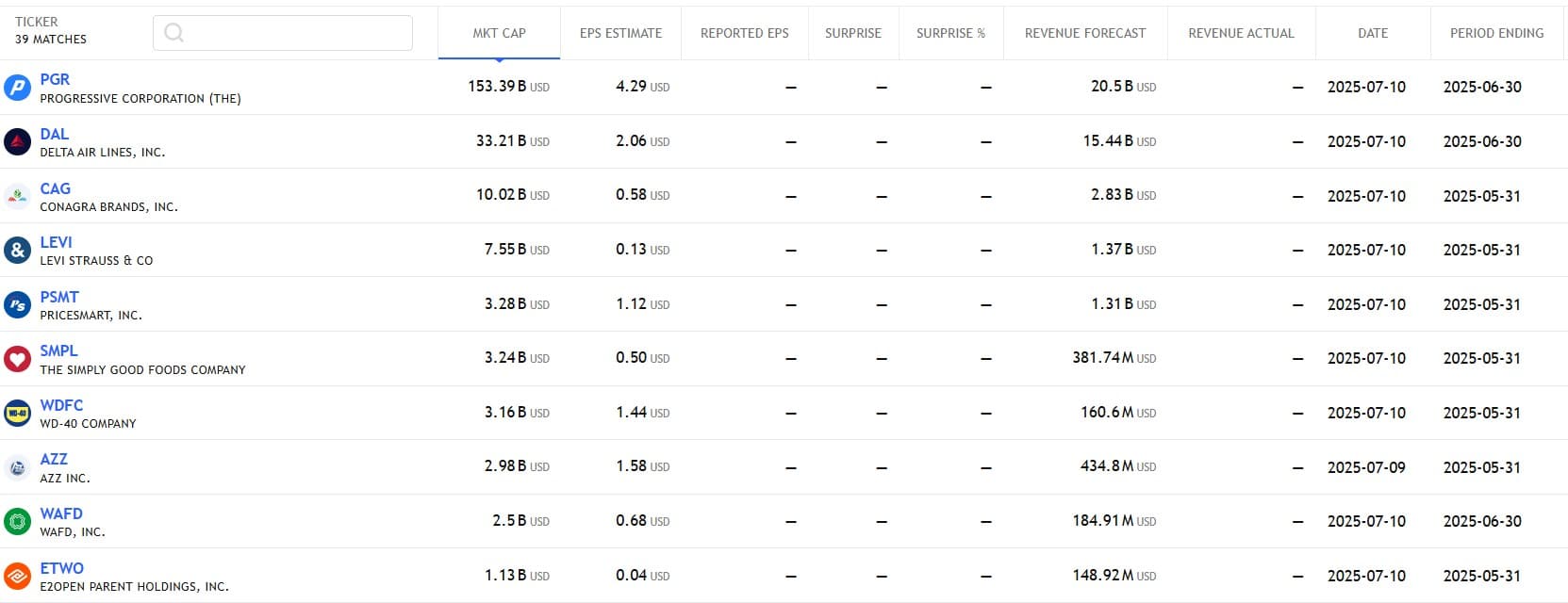Open the ETWO ticker link
Image resolution: width=1568 pixels, height=603 pixels.
tap(62, 568)
